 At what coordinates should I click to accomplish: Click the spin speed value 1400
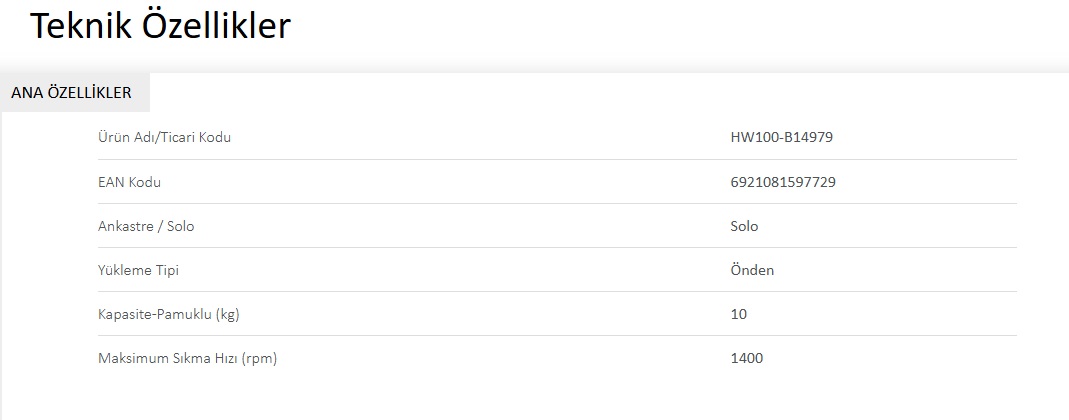[x=747, y=358]
